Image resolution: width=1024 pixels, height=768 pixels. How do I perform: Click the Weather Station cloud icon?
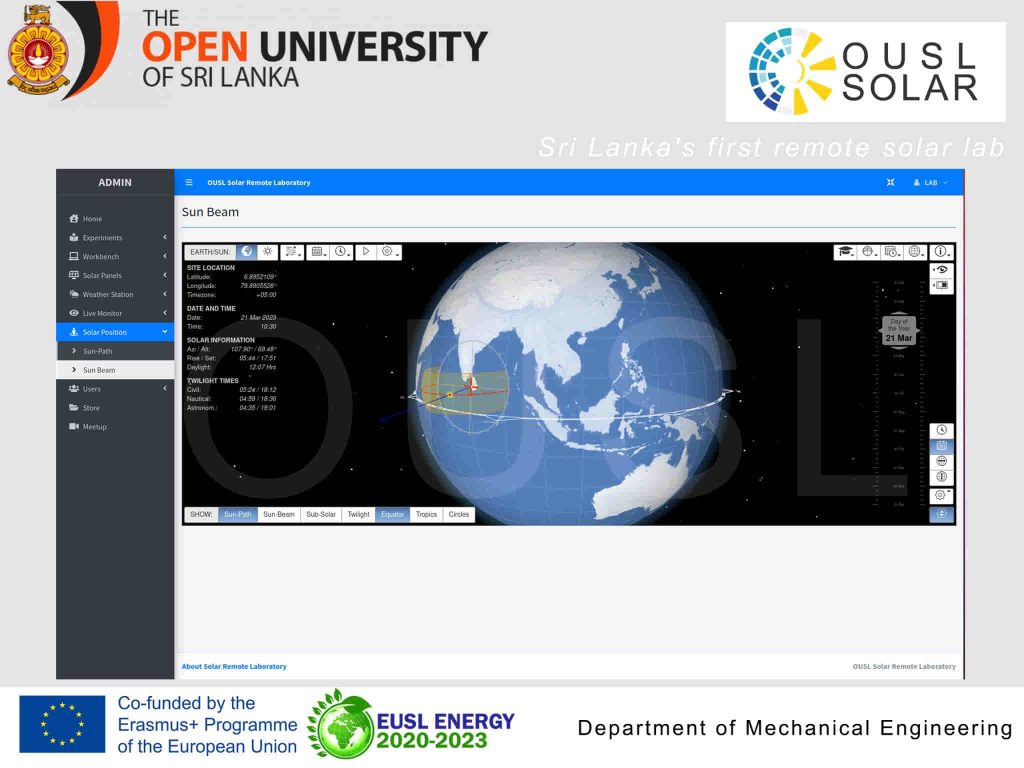click(74, 294)
